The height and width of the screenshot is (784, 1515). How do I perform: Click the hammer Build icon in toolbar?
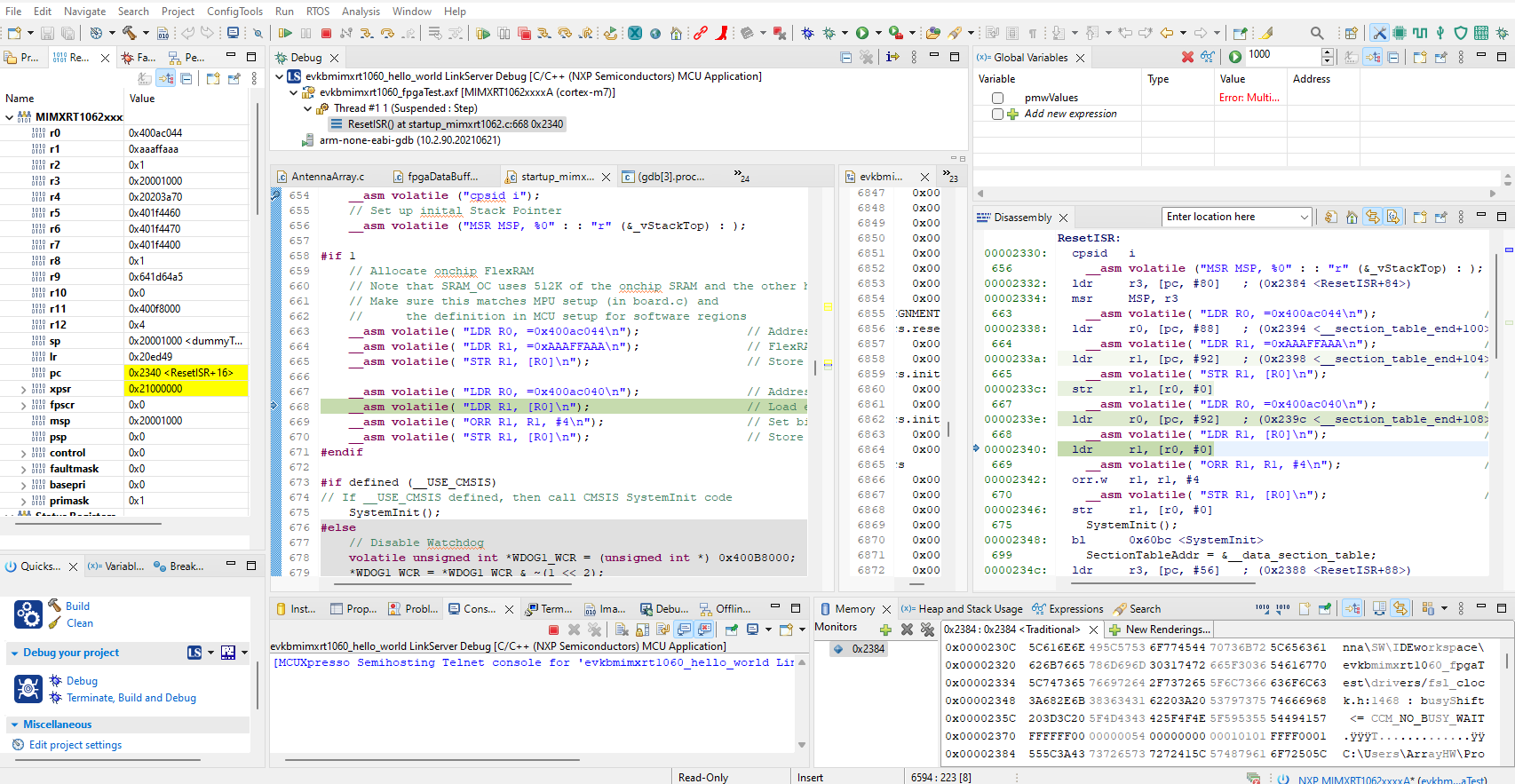pos(130,34)
